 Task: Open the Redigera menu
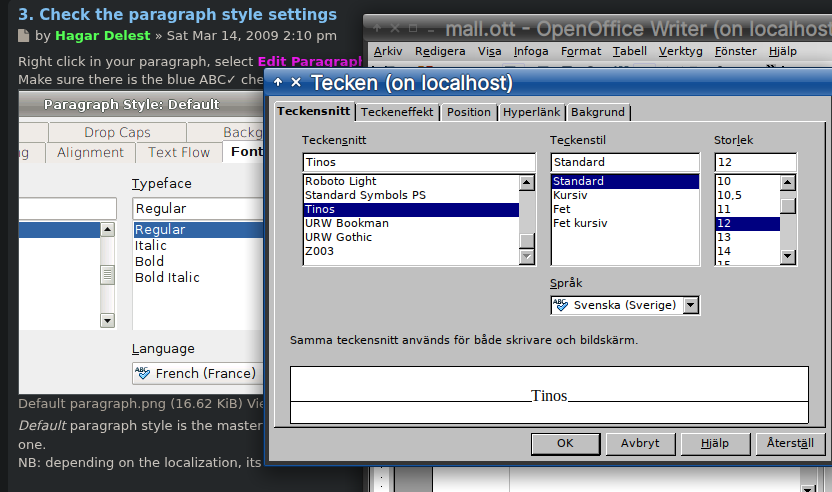[440, 51]
